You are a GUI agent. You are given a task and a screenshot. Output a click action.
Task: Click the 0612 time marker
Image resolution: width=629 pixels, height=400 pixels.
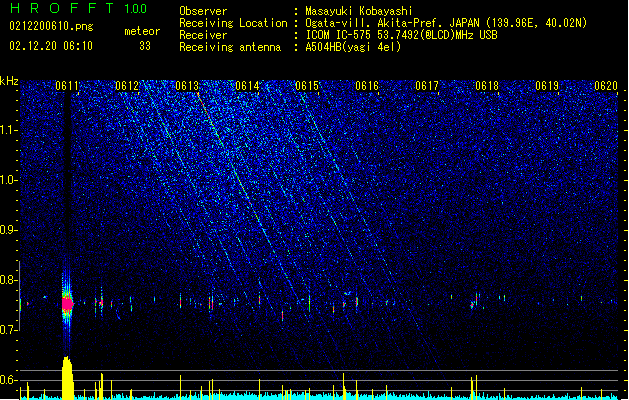click(127, 86)
